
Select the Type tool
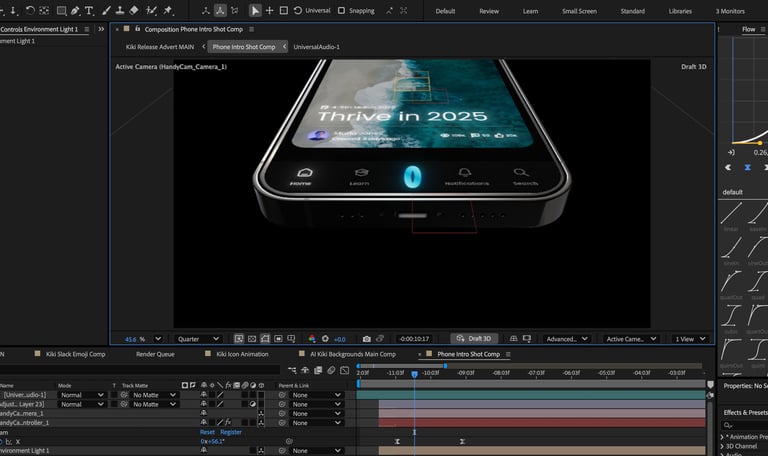89,10
